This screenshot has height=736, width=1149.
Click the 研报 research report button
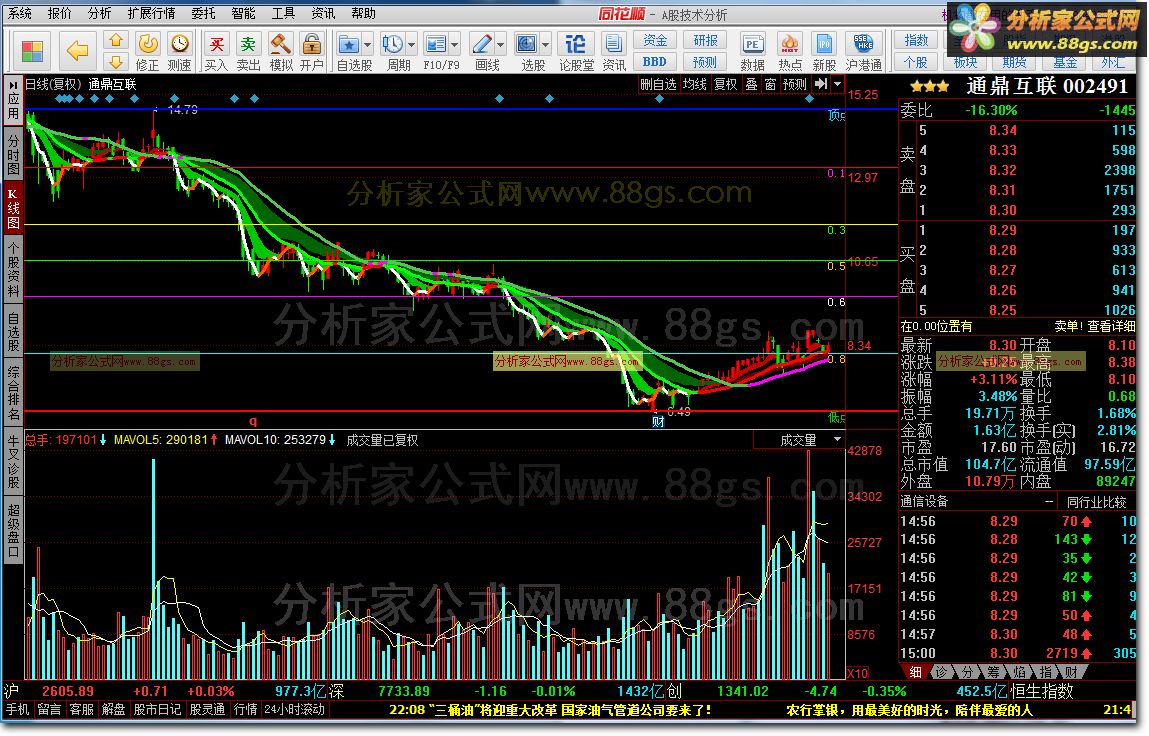[705, 40]
